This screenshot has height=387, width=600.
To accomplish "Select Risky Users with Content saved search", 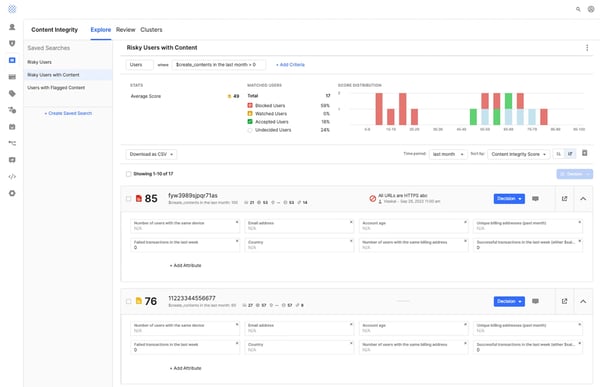I will (68, 75).
